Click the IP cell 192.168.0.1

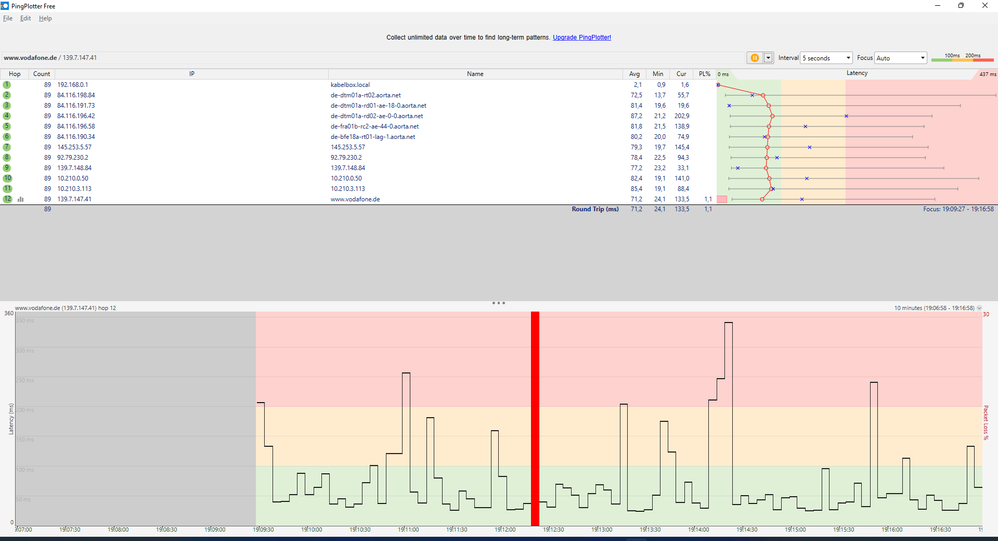click(73, 85)
